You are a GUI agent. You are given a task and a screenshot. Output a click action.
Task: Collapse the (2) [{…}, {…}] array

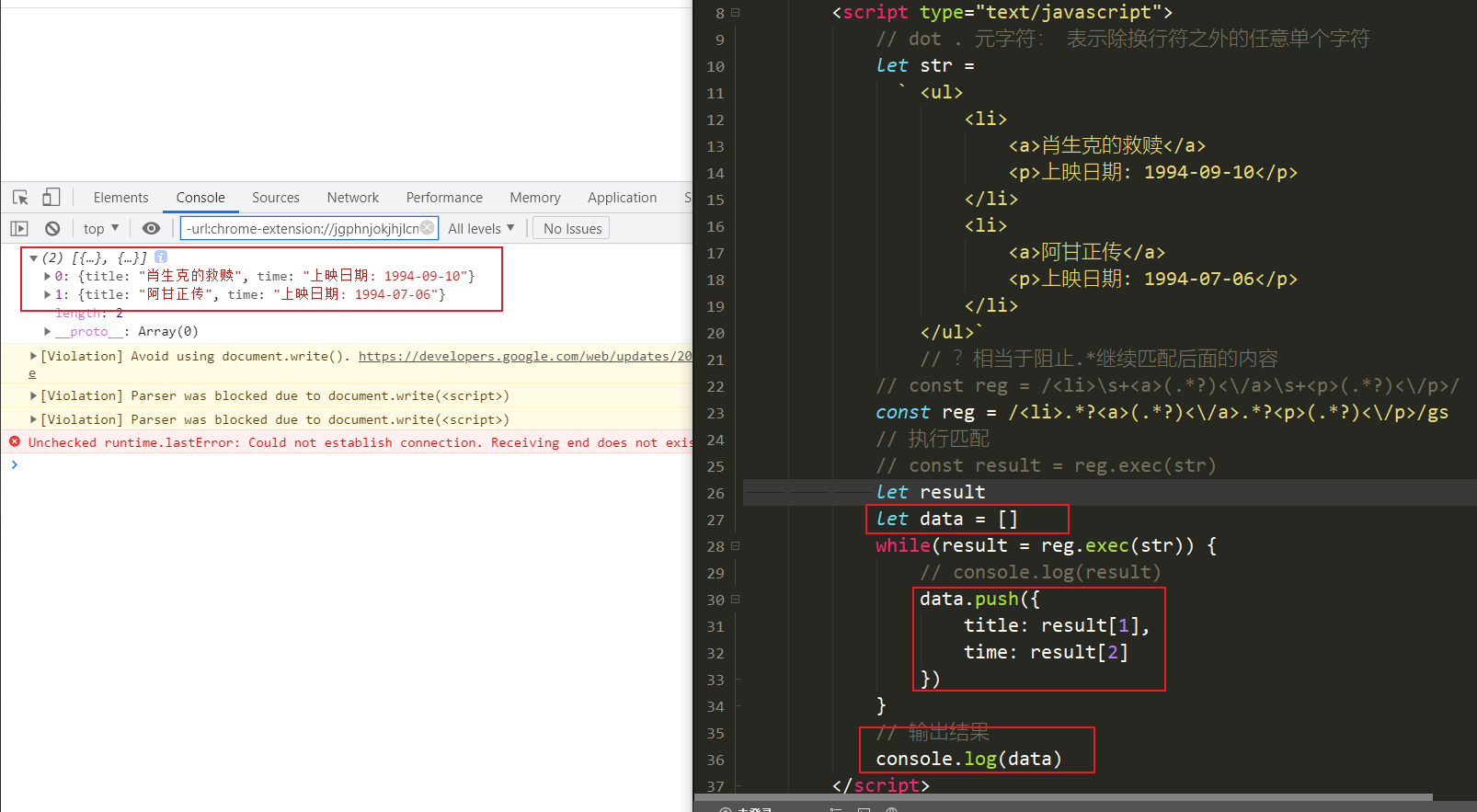pos(33,258)
